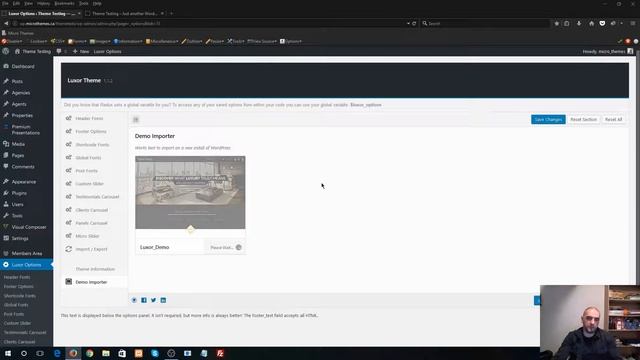
Task: Click the Reset Section button
Action: [583, 119]
